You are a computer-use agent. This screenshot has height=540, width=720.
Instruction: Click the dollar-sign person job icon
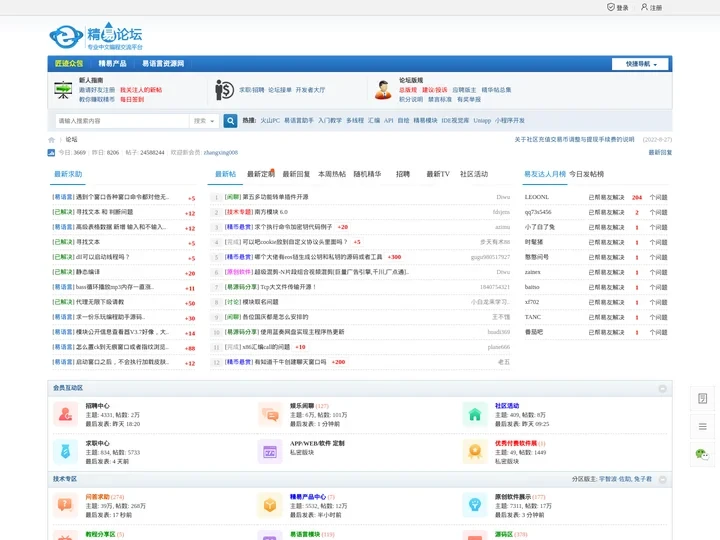225,90
